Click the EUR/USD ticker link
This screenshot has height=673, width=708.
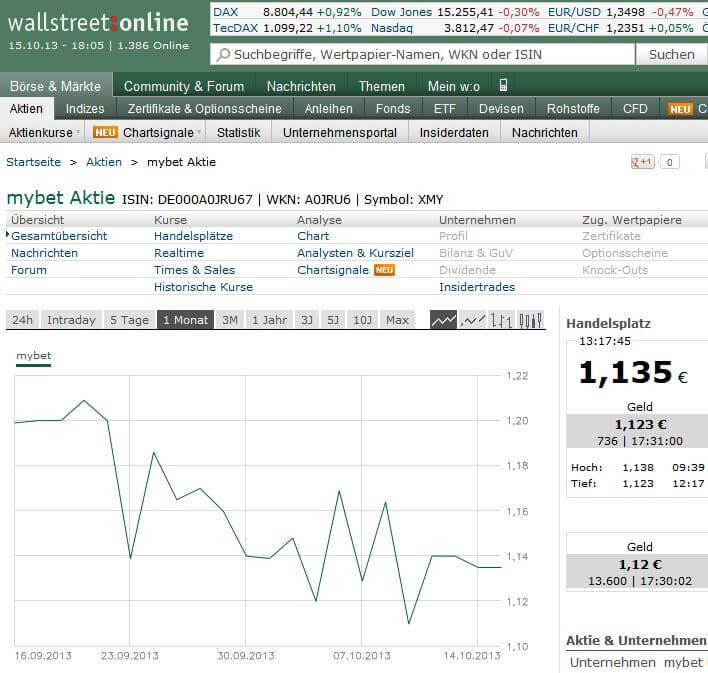pos(574,12)
